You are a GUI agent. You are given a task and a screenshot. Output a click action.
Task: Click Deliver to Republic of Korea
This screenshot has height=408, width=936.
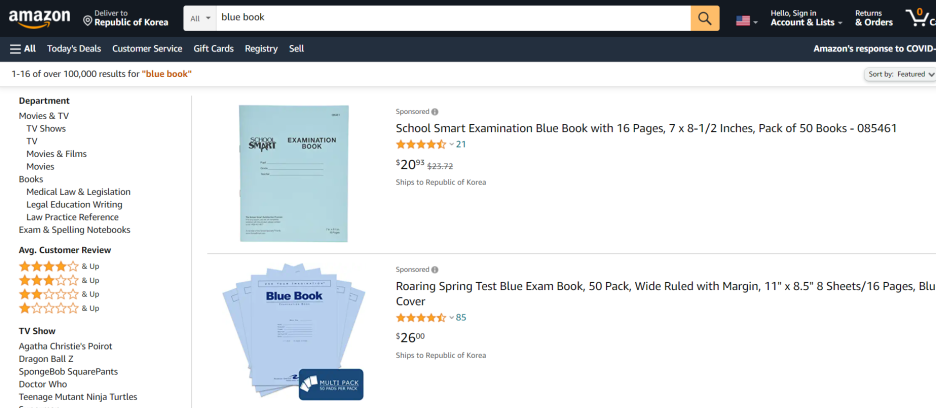pos(126,19)
